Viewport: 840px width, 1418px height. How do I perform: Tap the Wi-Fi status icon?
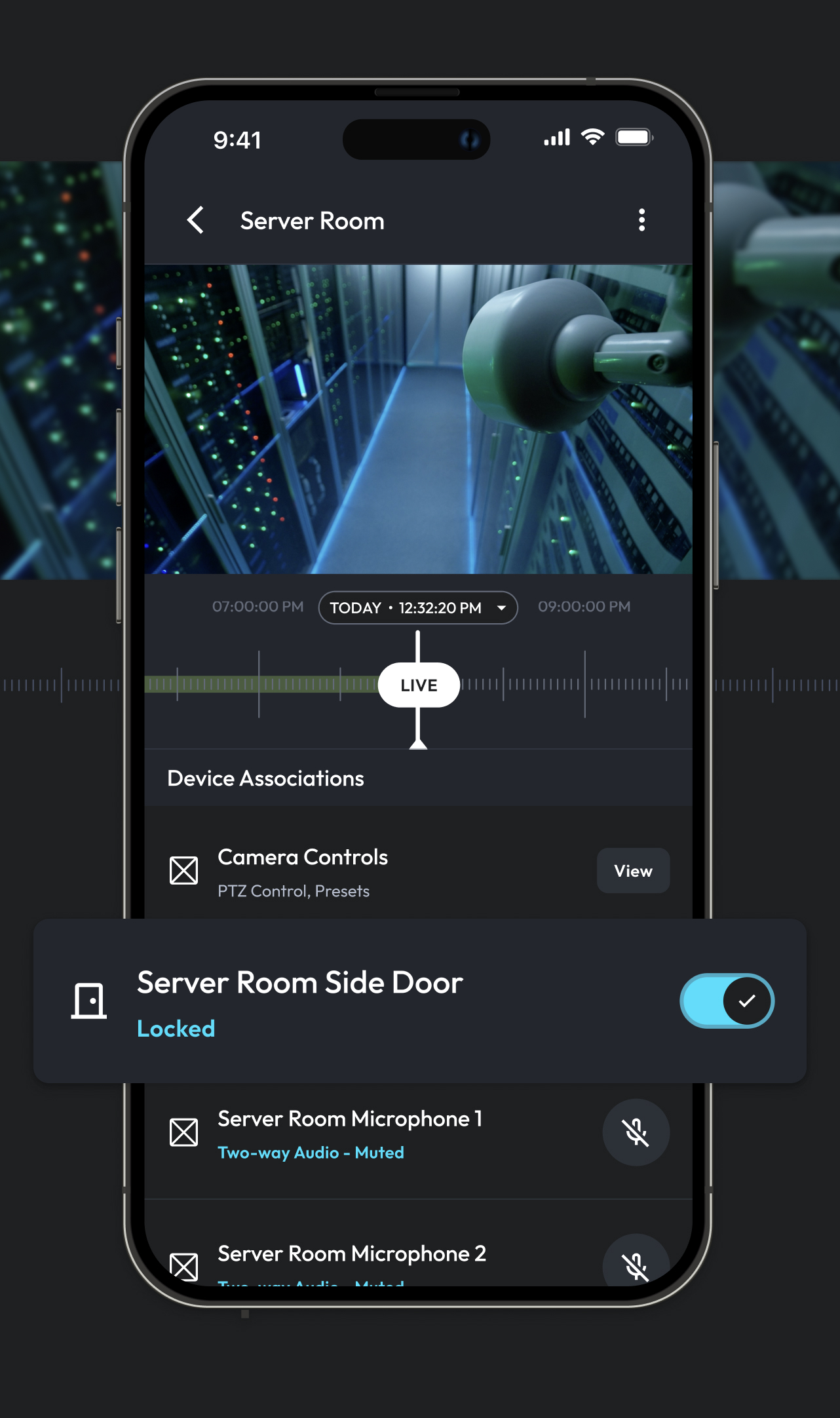point(593,138)
